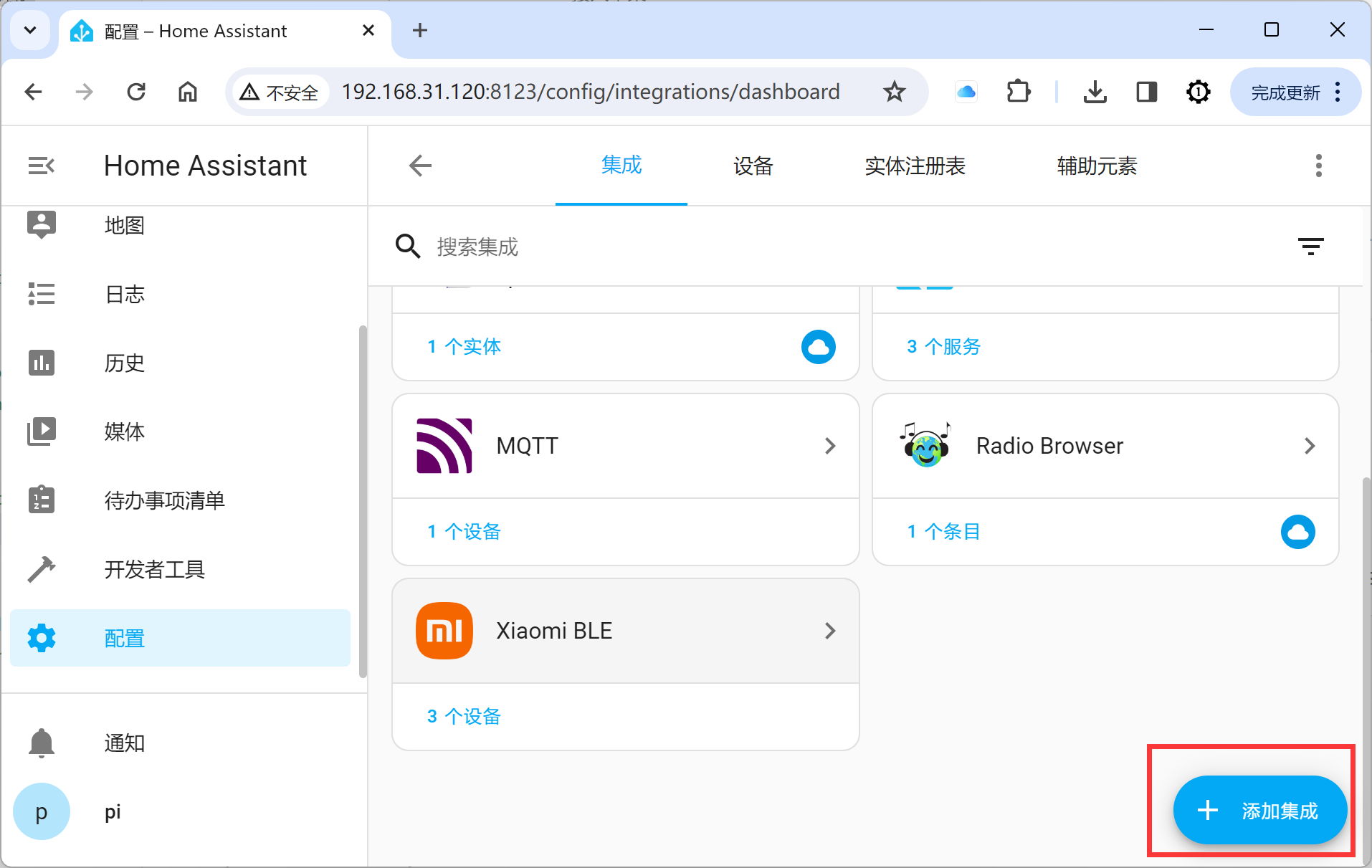Screen dimensions: 1372x868
Task: Expand the MQTT card chevron
Action: 830,446
